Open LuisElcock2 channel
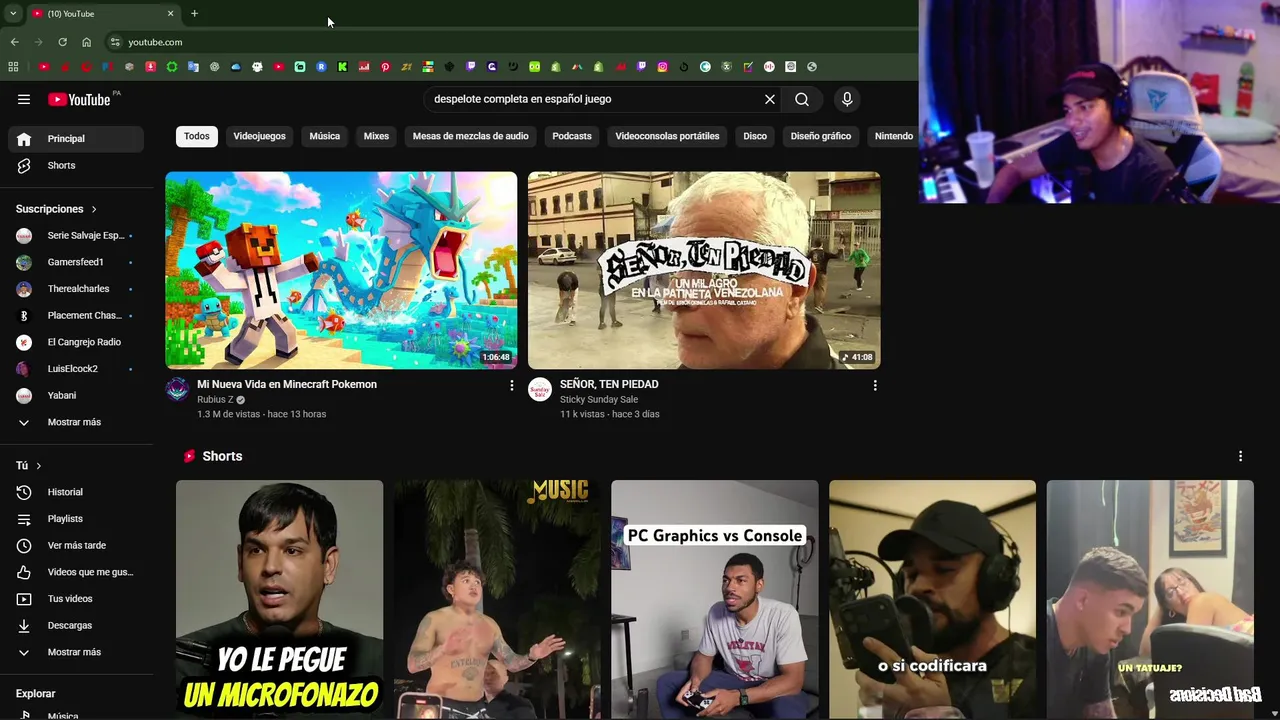This screenshot has height=720, width=1280. tap(76, 369)
